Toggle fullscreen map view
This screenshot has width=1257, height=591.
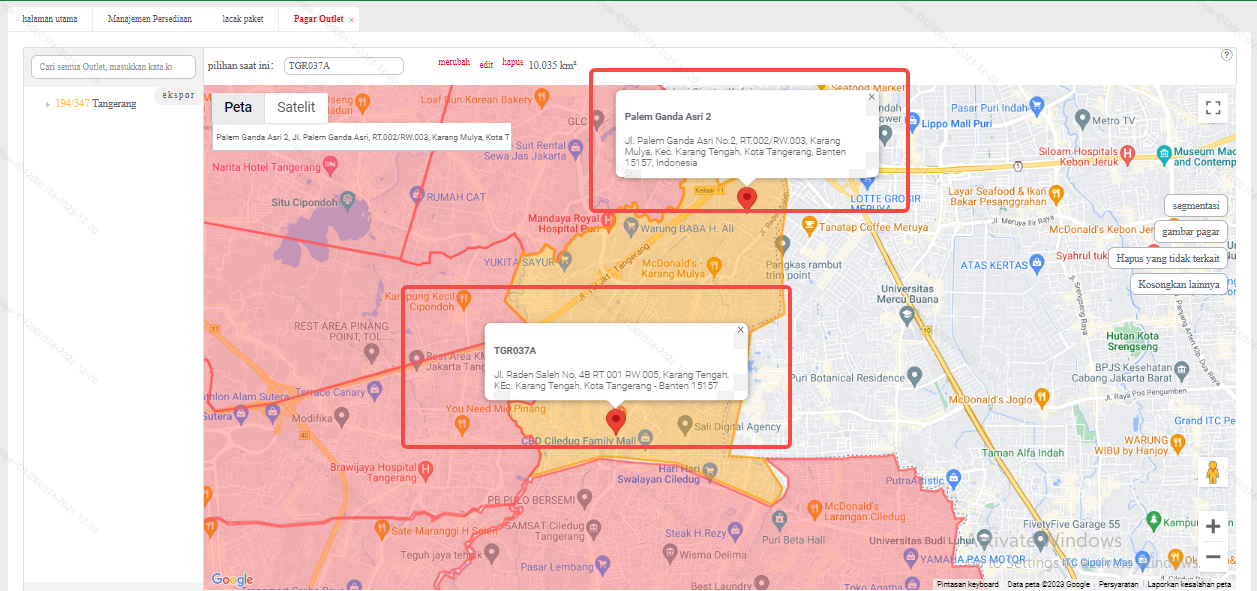pyautogui.click(x=1212, y=108)
